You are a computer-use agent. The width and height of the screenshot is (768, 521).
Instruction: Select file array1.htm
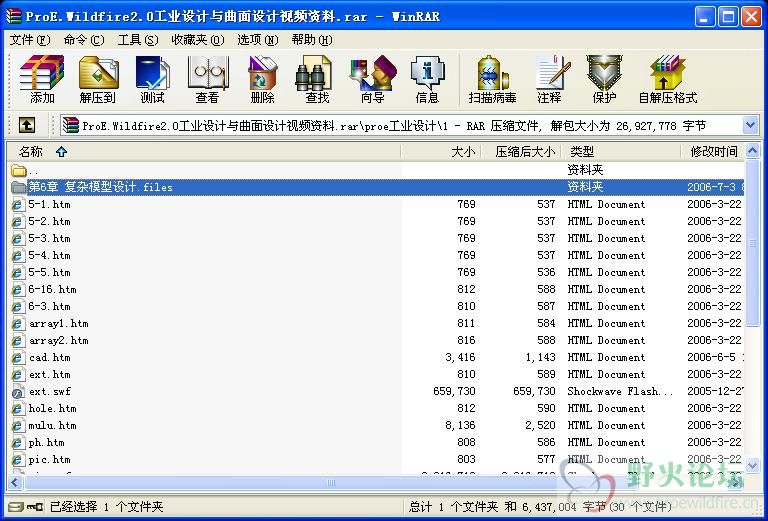58,323
